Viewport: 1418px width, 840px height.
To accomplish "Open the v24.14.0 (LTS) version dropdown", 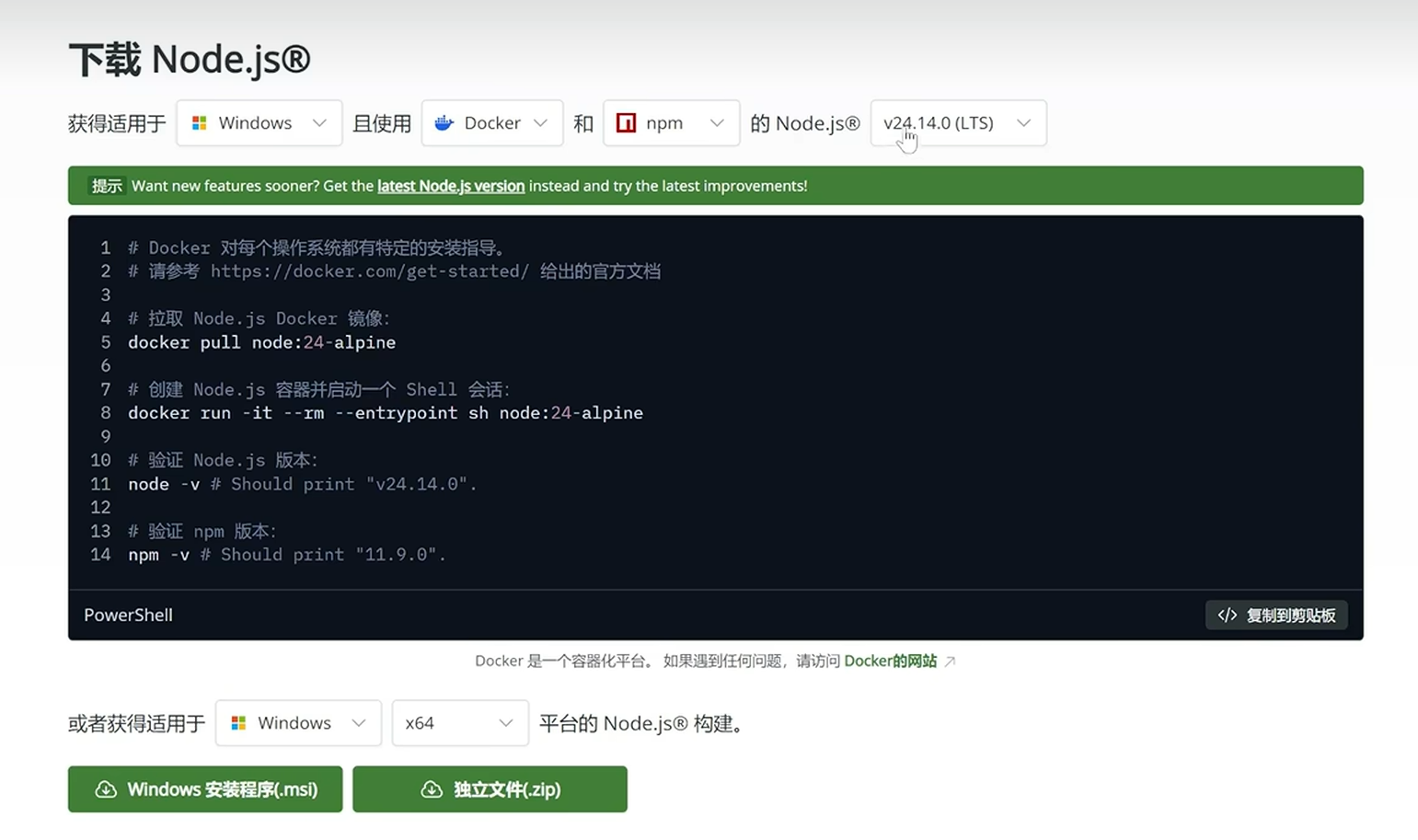I will pyautogui.click(x=957, y=122).
